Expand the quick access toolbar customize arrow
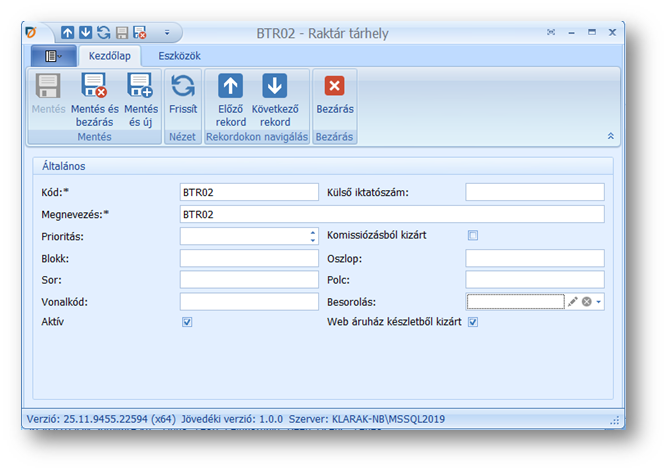Screen dimensions: 668x472 (167, 33)
